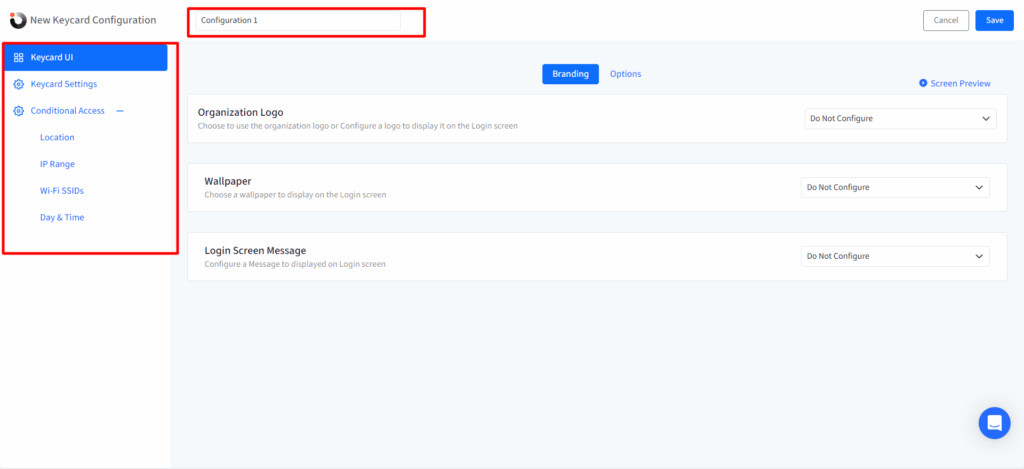Click the Screen Preview plus icon
This screenshot has width=1024, height=469.
(923, 83)
